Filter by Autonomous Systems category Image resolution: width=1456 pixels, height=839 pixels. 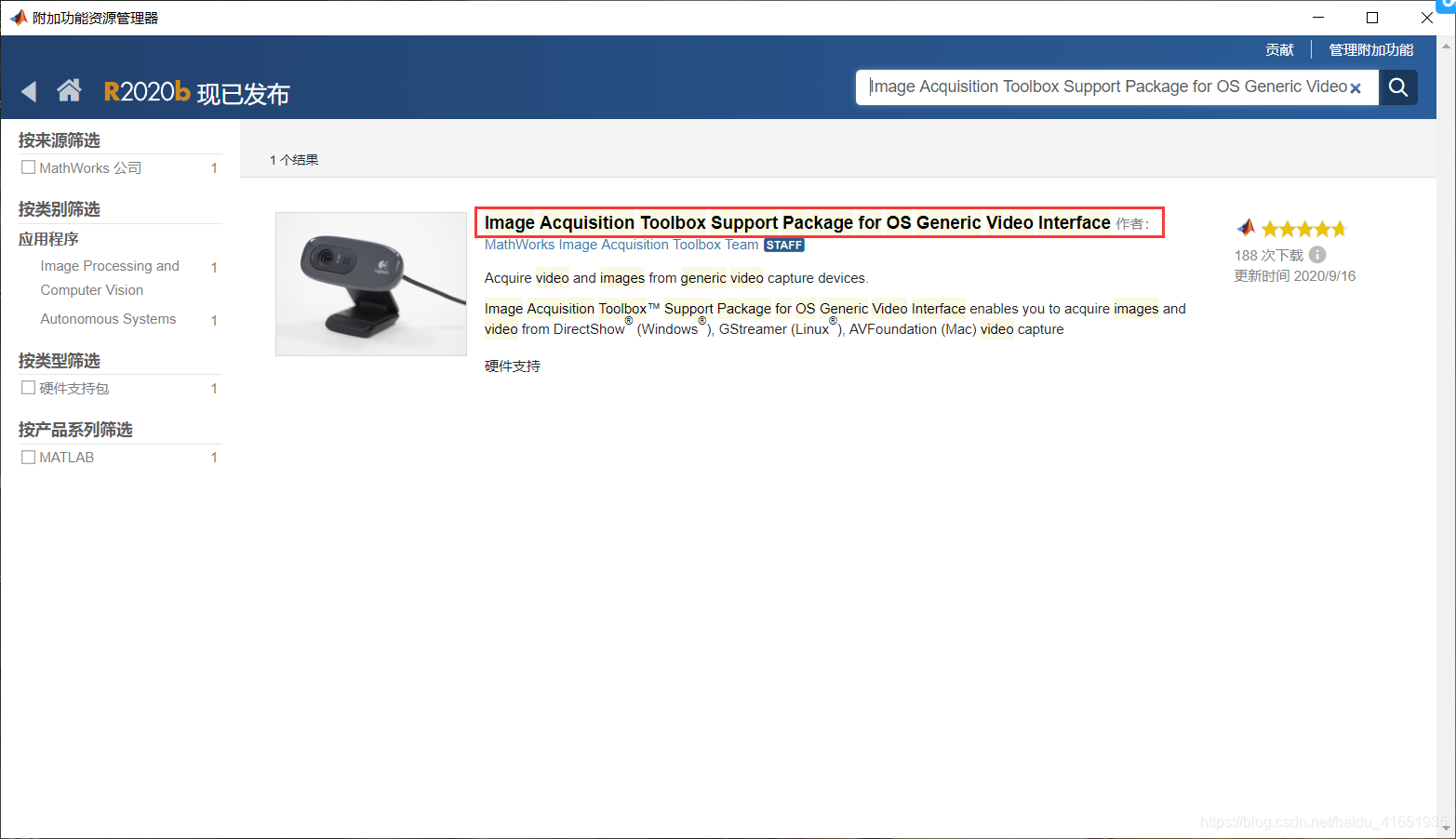point(108,318)
